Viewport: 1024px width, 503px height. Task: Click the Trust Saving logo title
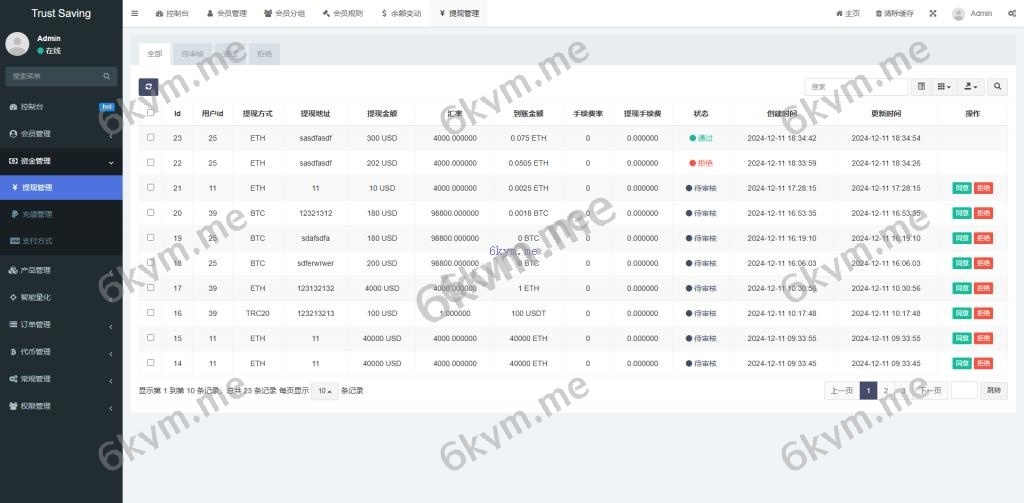61,13
